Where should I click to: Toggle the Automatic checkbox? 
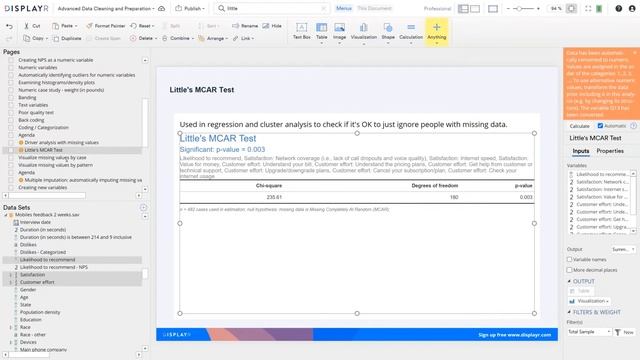point(600,126)
